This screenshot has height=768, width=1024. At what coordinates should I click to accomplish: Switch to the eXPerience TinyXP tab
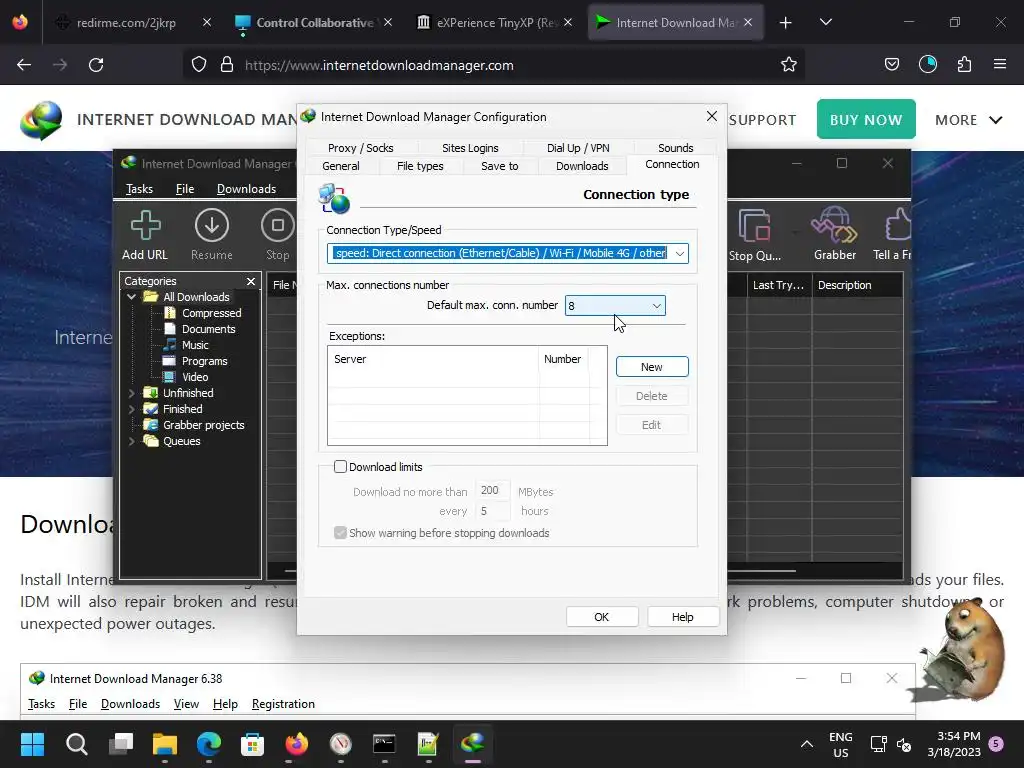495,23
